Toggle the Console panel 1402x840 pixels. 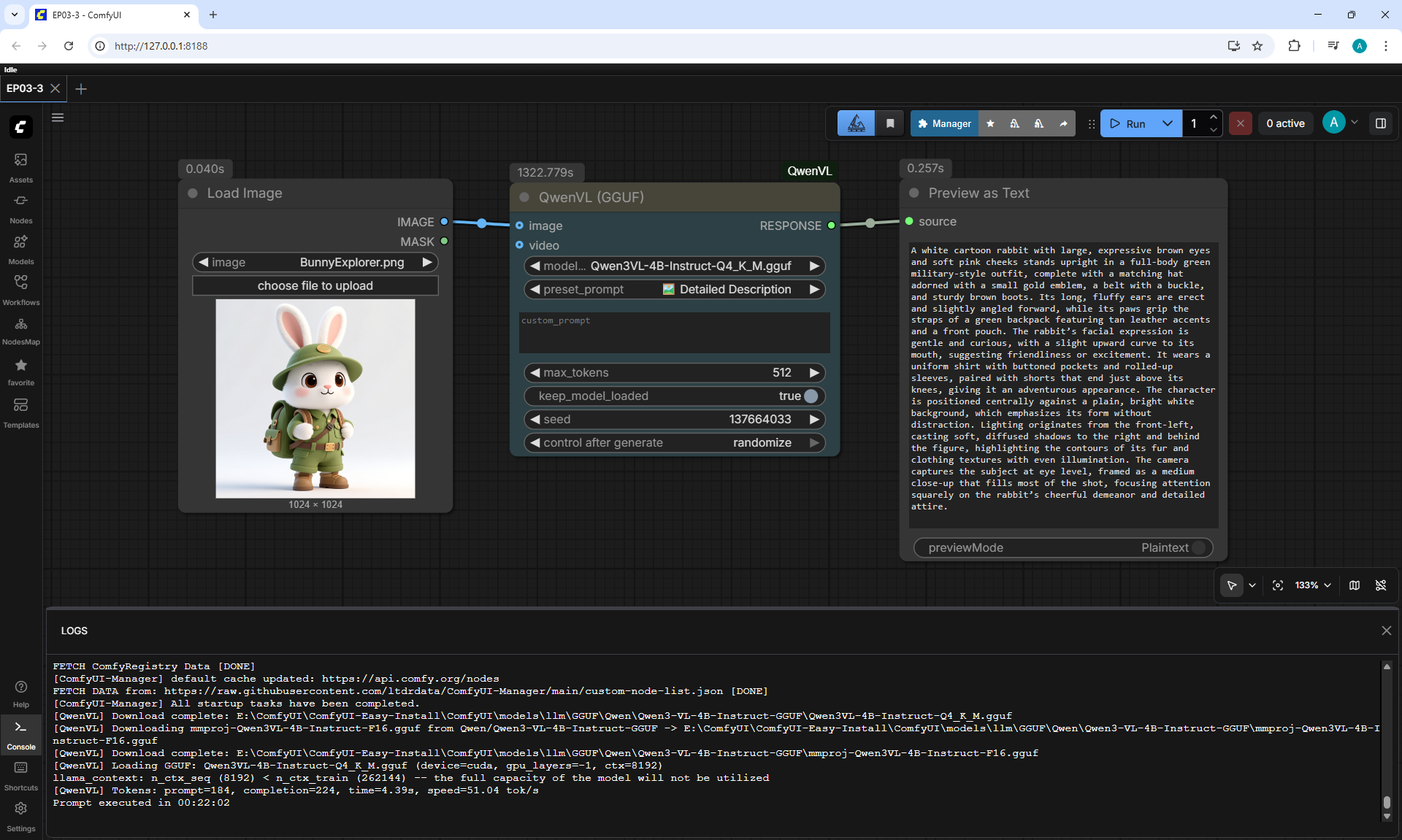coord(20,733)
